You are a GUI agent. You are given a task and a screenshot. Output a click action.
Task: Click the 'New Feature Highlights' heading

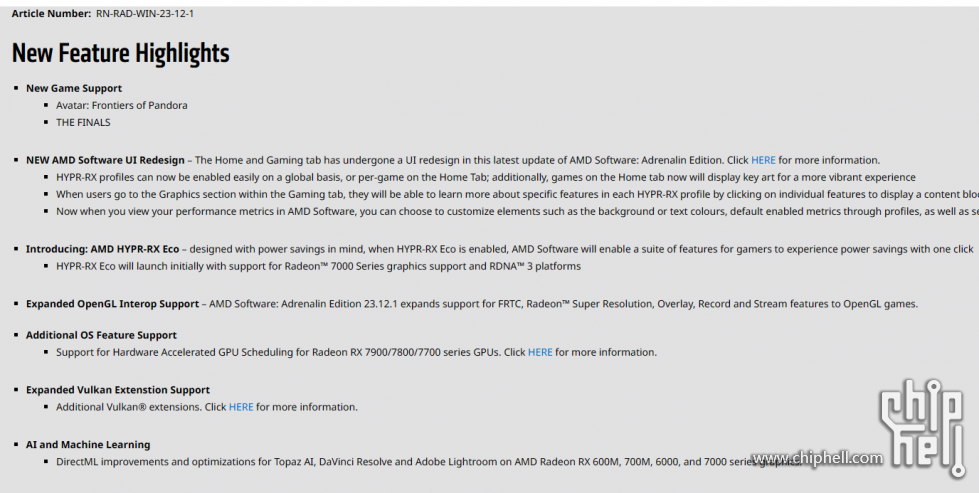(x=121, y=53)
